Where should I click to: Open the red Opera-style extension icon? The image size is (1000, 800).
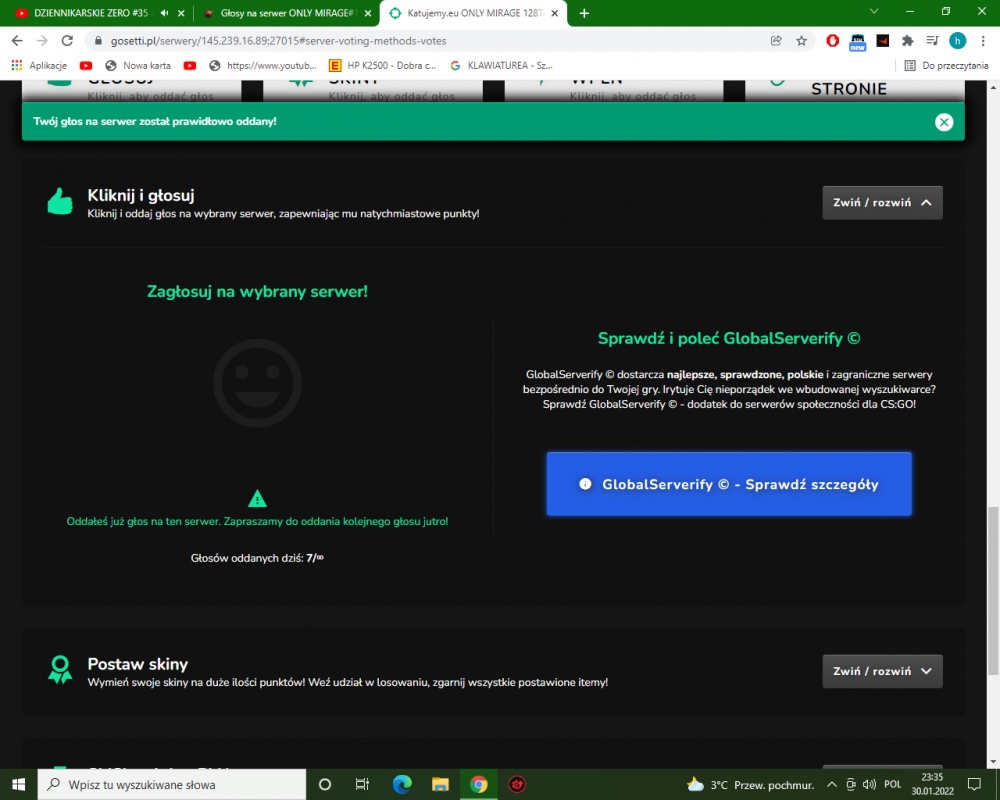(832, 41)
